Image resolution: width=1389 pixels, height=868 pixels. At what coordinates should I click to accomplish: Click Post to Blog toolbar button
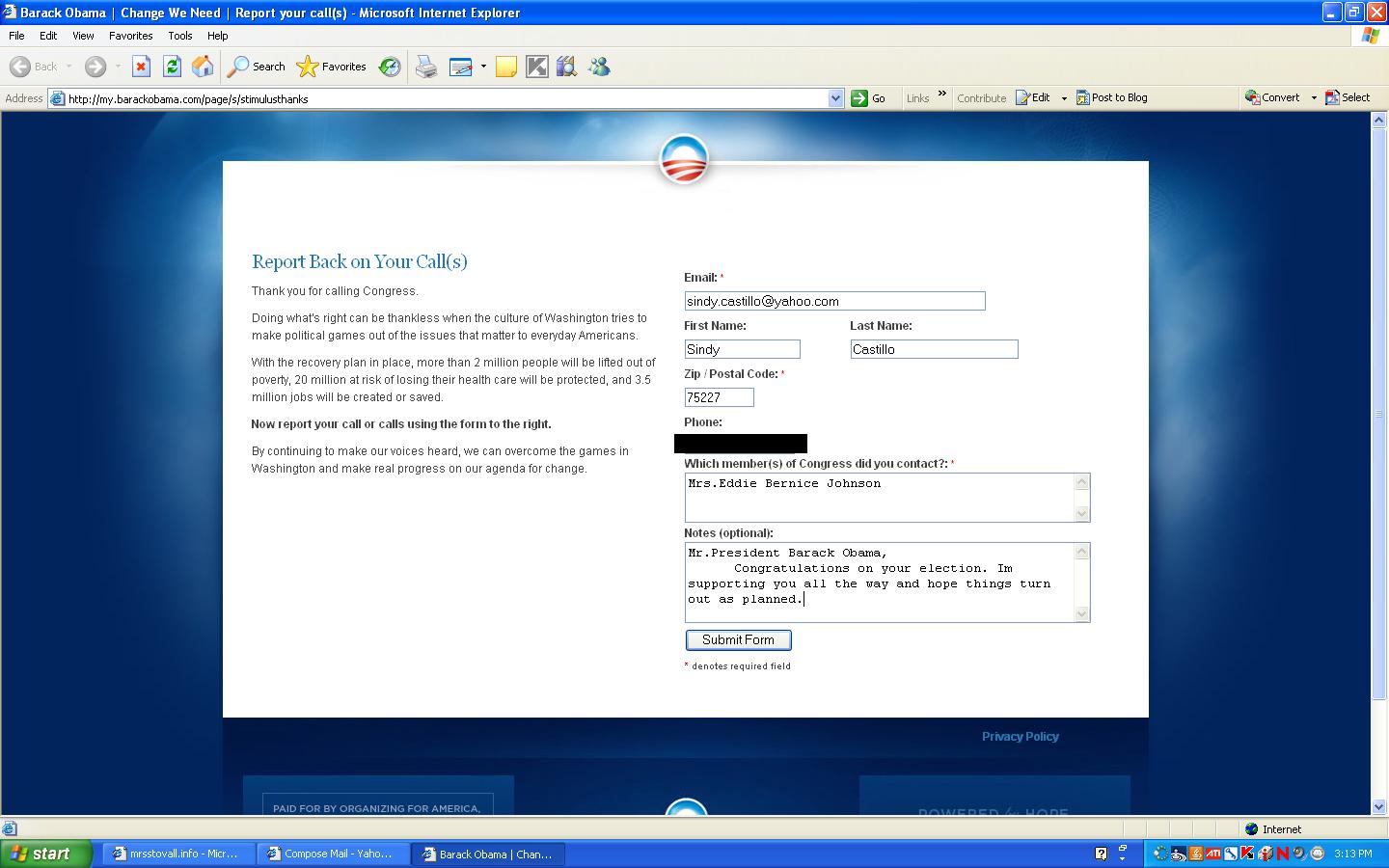pyautogui.click(x=1111, y=97)
